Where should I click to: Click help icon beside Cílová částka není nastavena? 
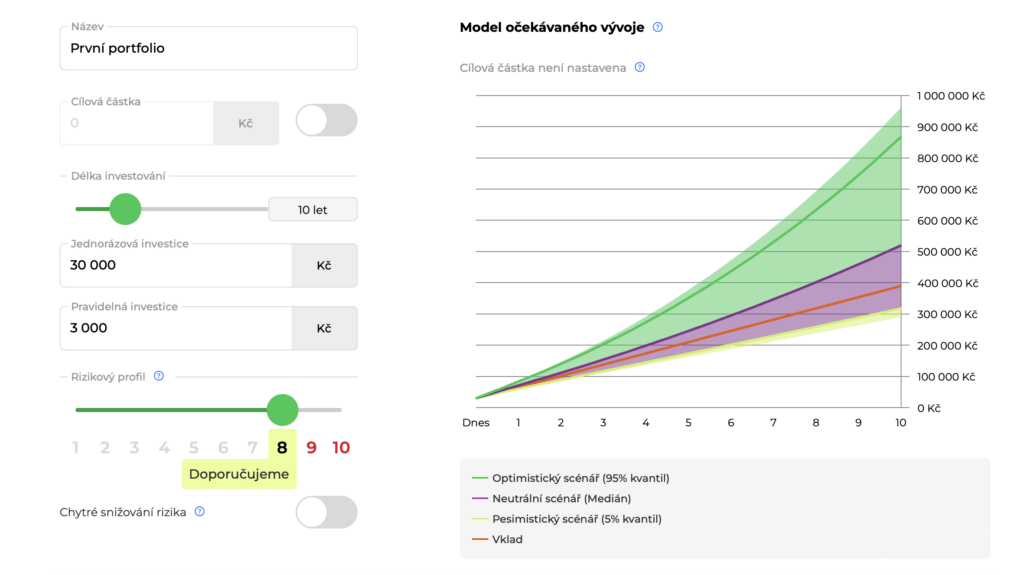click(640, 68)
